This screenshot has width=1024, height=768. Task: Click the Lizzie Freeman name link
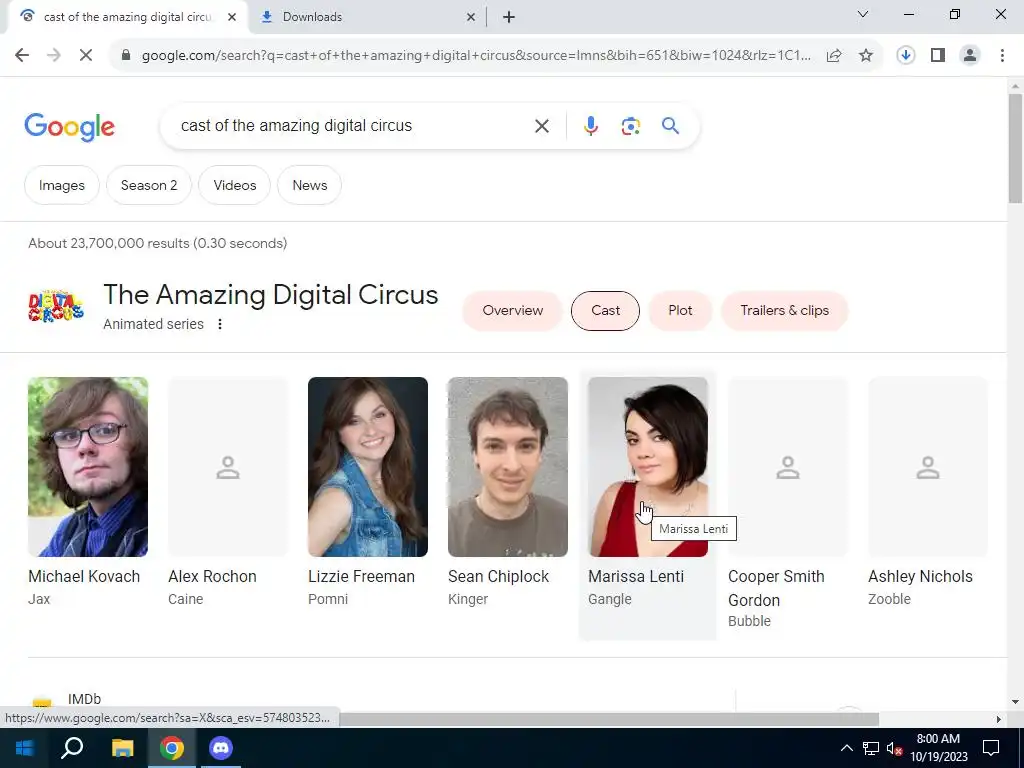tap(361, 576)
